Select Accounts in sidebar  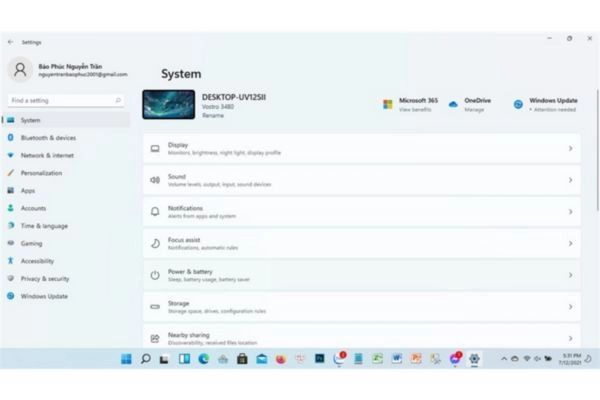(33, 208)
